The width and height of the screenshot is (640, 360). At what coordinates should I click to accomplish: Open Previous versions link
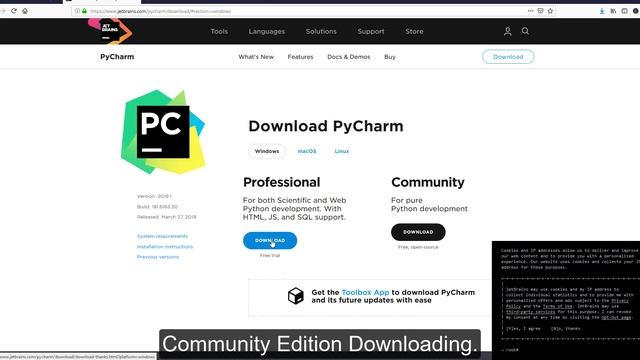pos(158,257)
